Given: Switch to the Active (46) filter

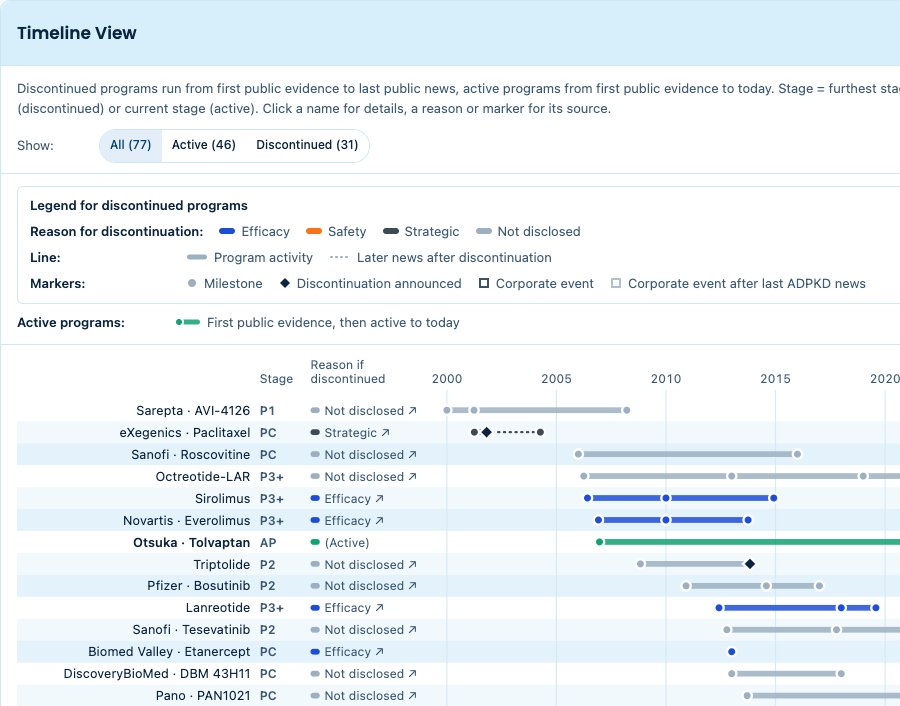Looking at the screenshot, I should (204, 145).
